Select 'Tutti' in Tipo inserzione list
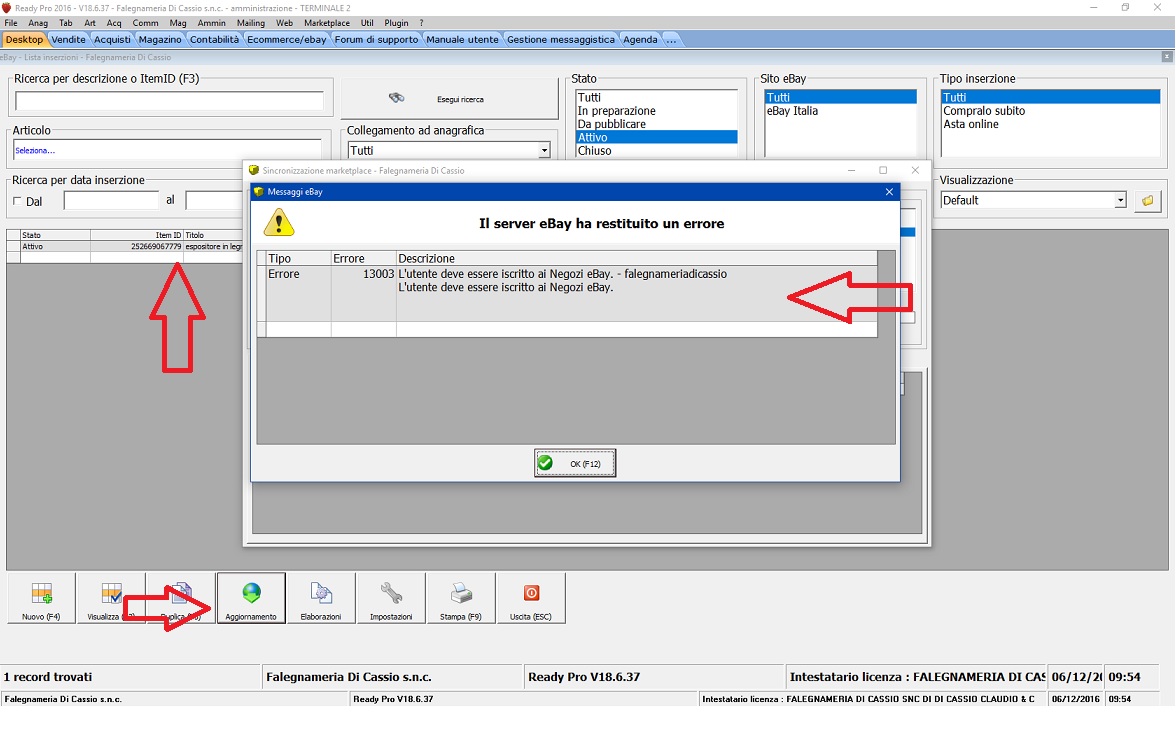 1050,98
